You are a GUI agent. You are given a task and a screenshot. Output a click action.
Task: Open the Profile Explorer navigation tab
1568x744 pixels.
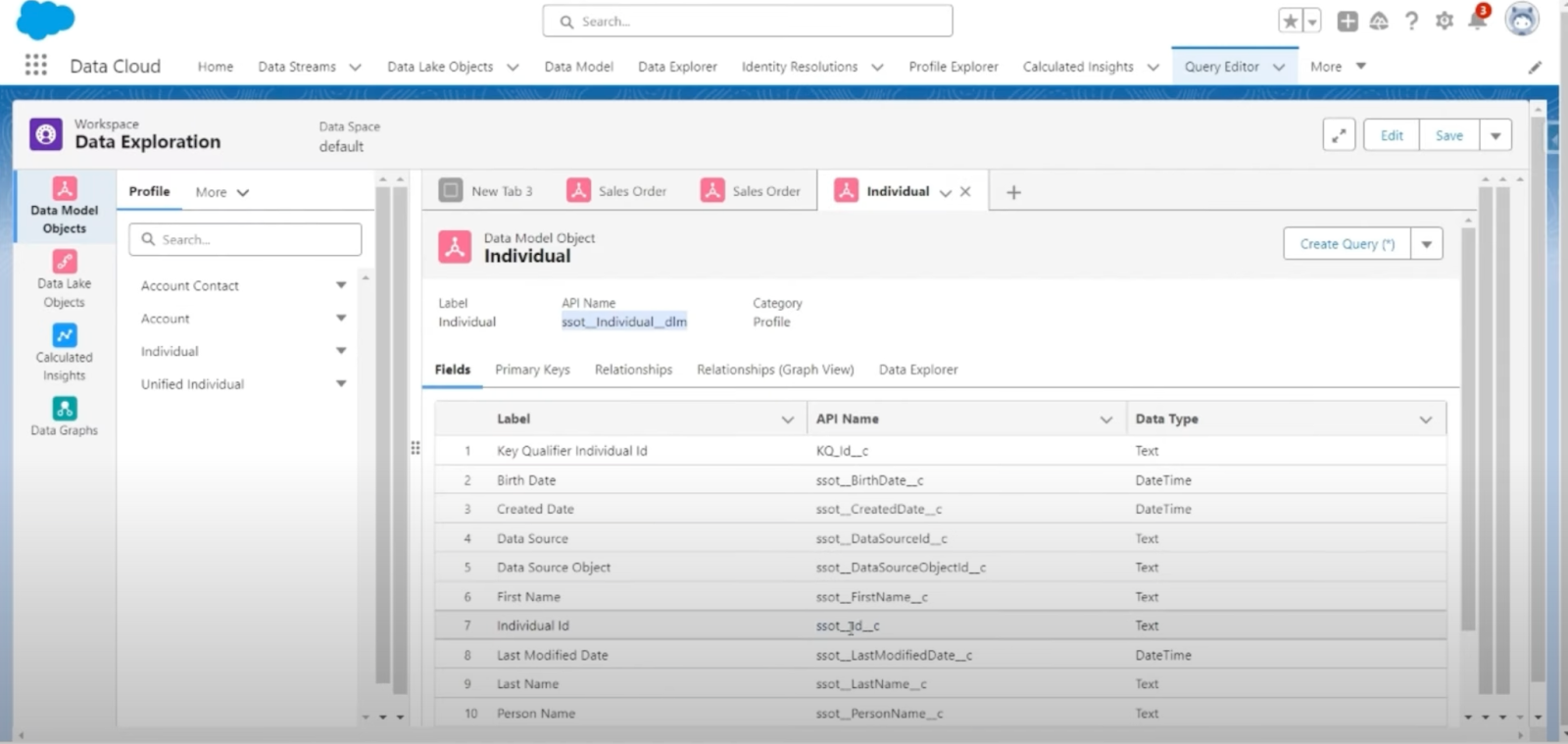coord(954,67)
